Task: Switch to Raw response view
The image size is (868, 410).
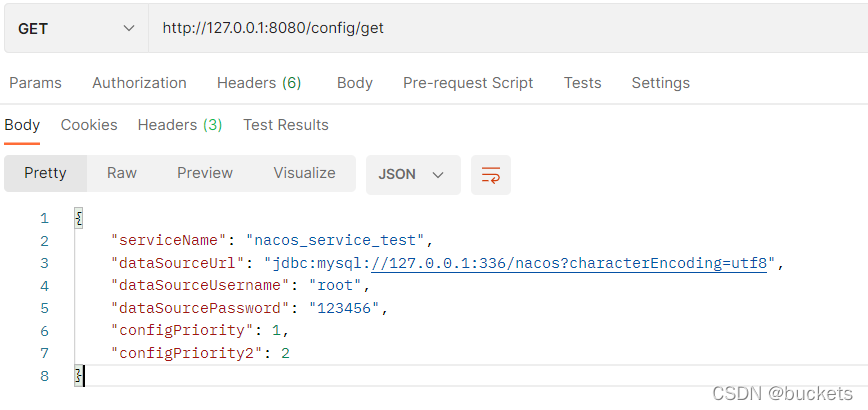Action: click(x=122, y=173)
